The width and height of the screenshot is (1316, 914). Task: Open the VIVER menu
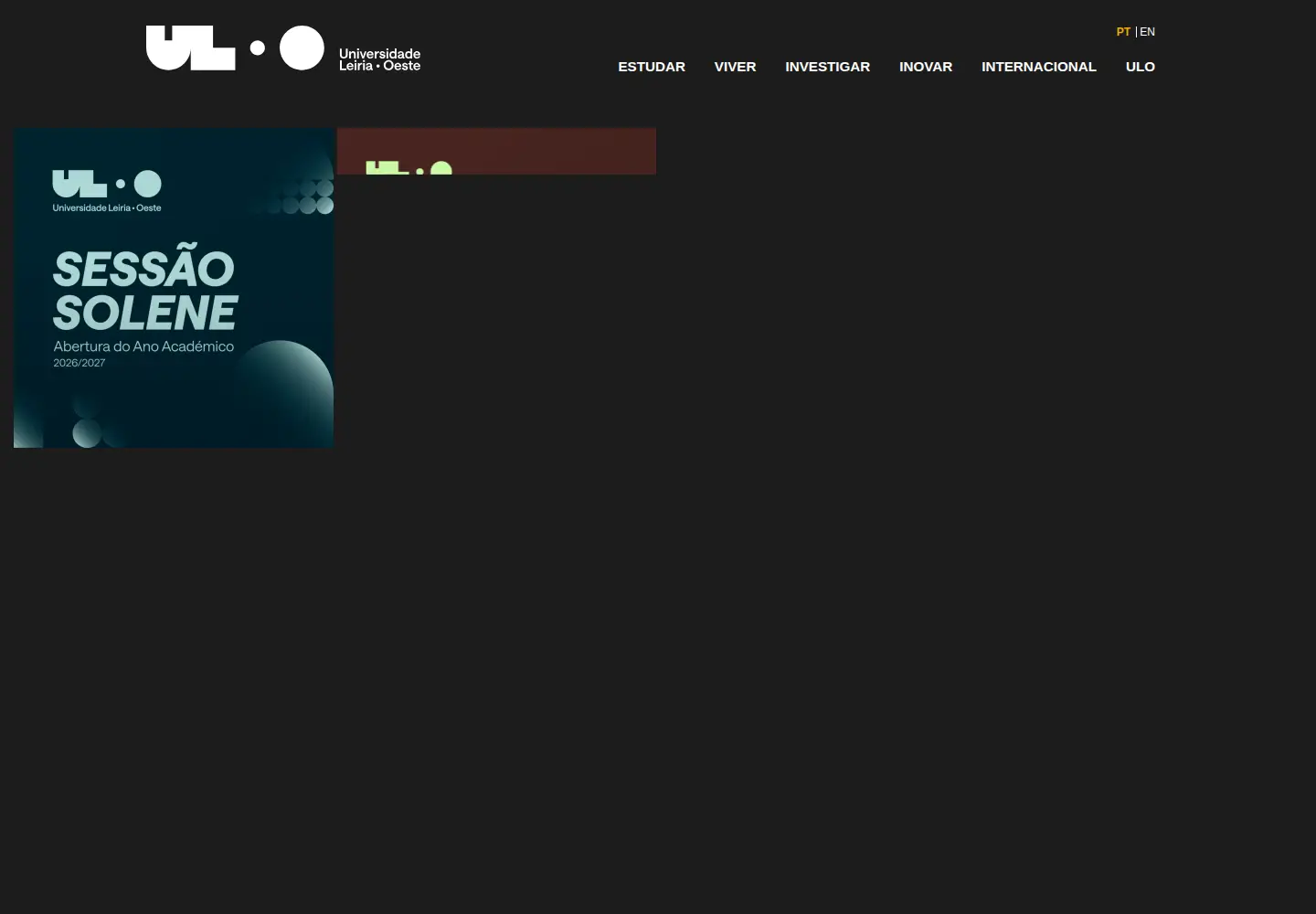[735, 67]
